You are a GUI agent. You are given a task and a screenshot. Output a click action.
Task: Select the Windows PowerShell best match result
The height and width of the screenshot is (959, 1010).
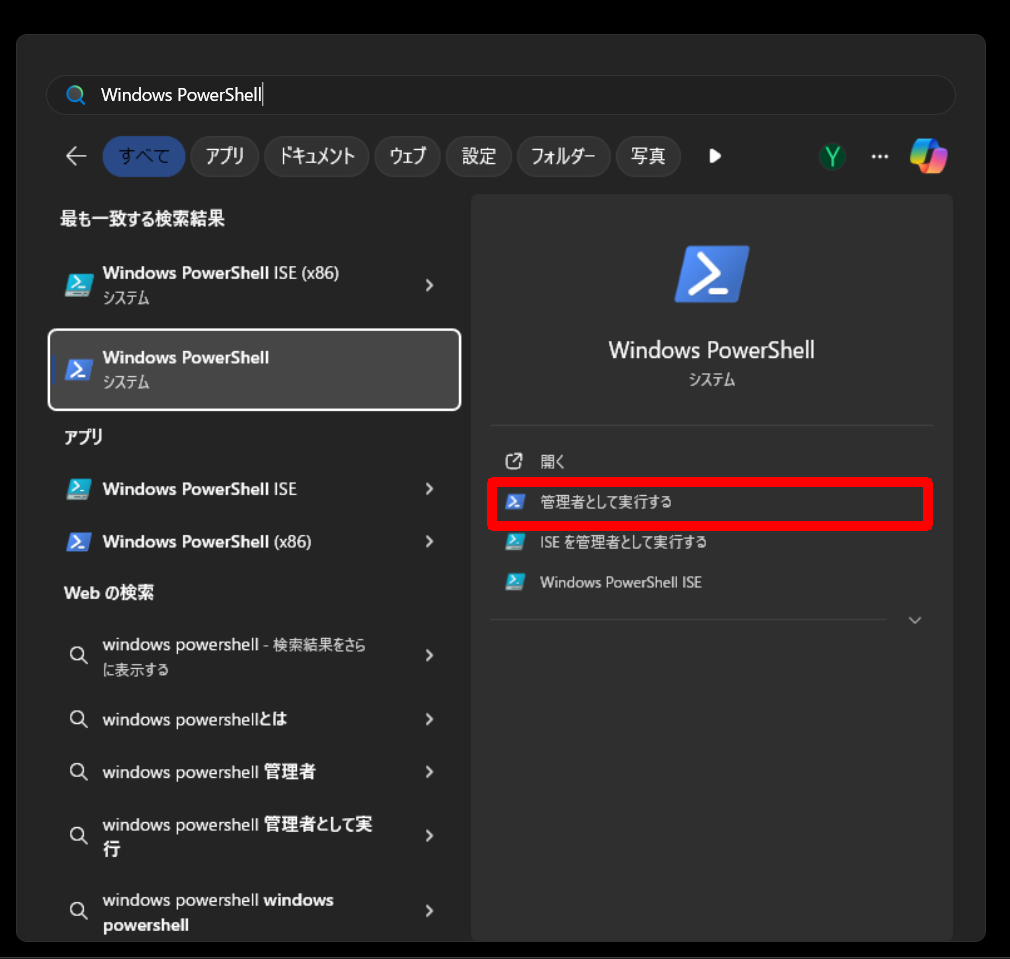point(254,370)
